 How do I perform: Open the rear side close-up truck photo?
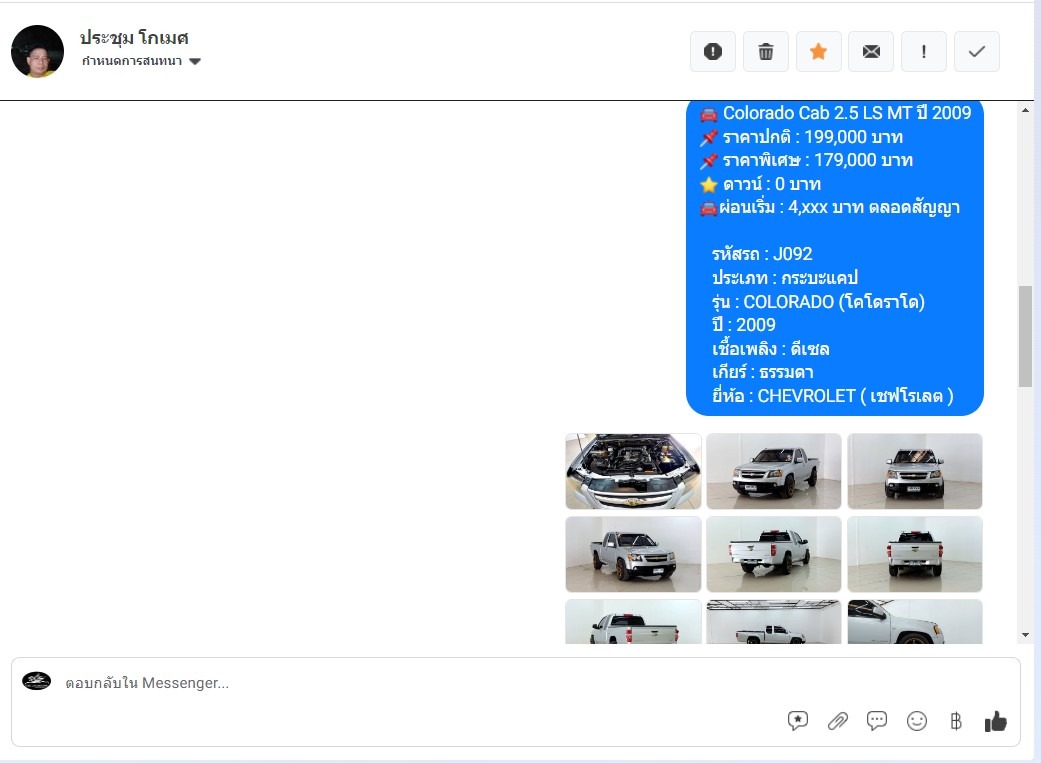coord(633,622)
